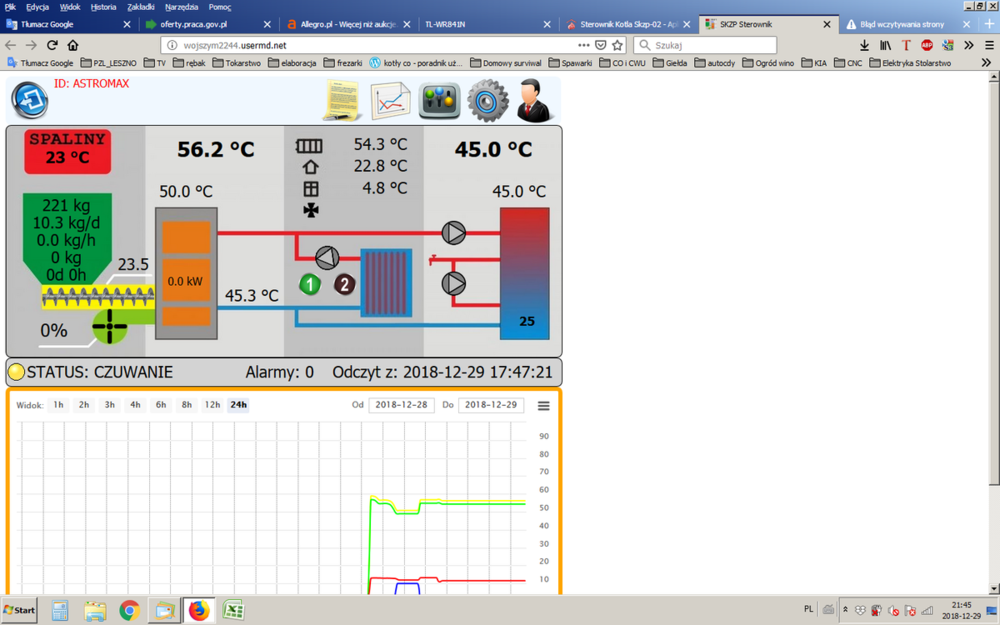Click the red SPALINY temperature box

pyautogui.click(x=67, y=149)
